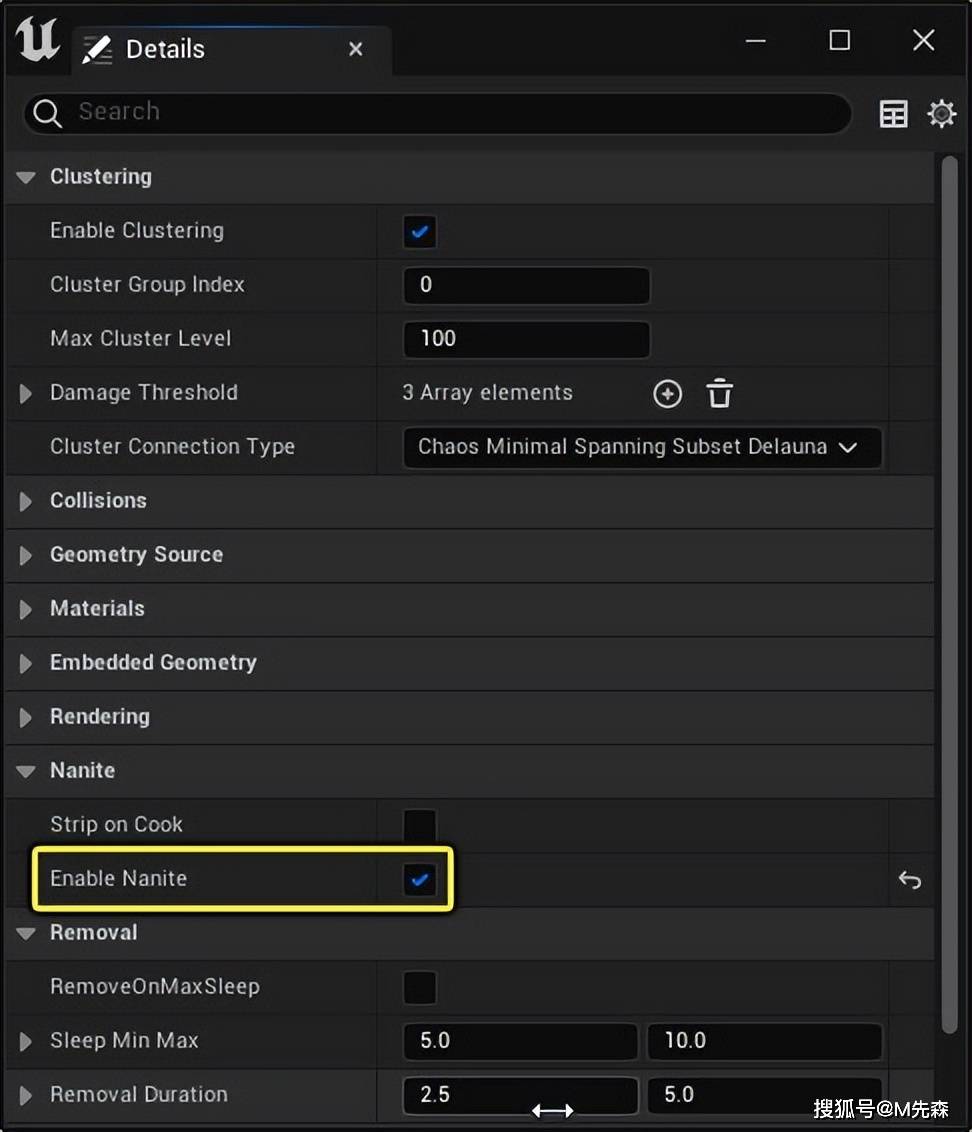Viewport: 972px width, 1132px height.
Task: Click the "Cluster Group Index" label
Action: 147,285
